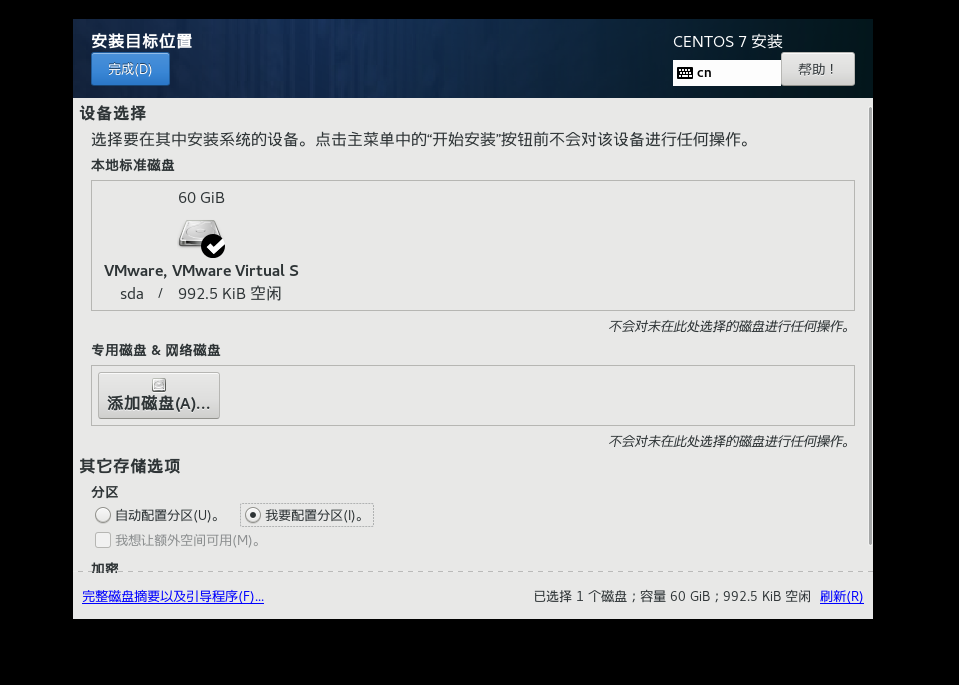Image resolution: width=959 pixels, height=685 pixels.
Task: Click the 992.5 KiB 空闲 text under disk
Action: (229, 294)
